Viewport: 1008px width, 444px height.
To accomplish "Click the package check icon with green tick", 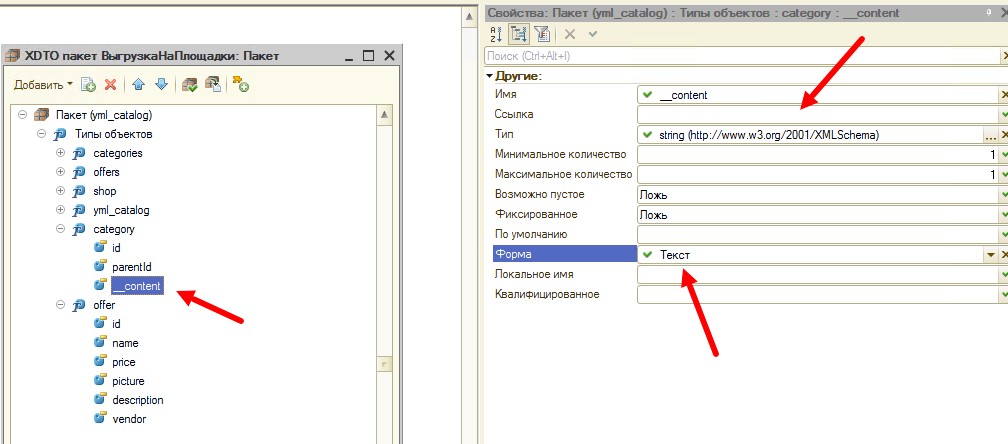I will pos(190,84).
